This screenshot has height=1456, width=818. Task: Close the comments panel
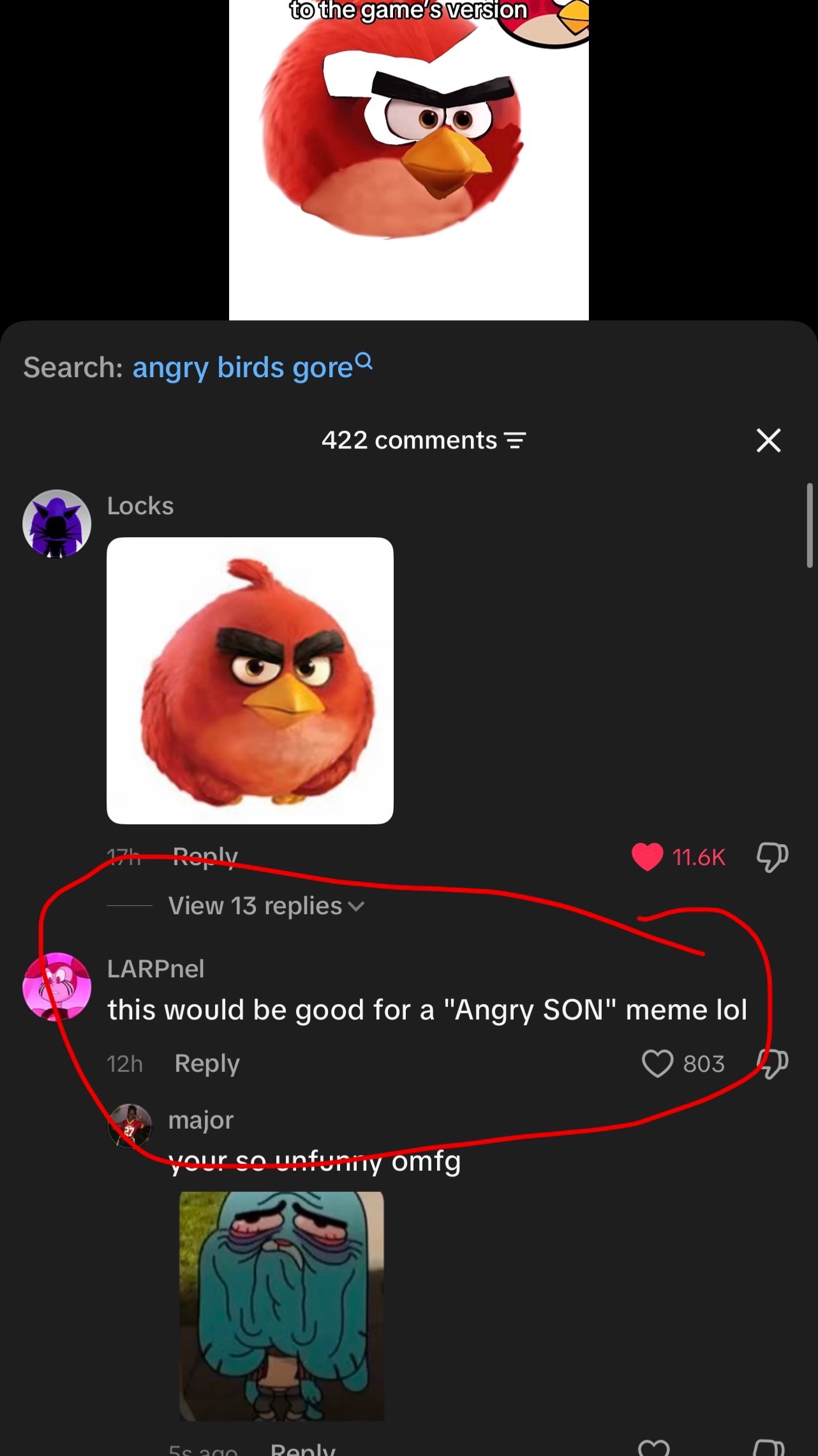pos(768,440)
